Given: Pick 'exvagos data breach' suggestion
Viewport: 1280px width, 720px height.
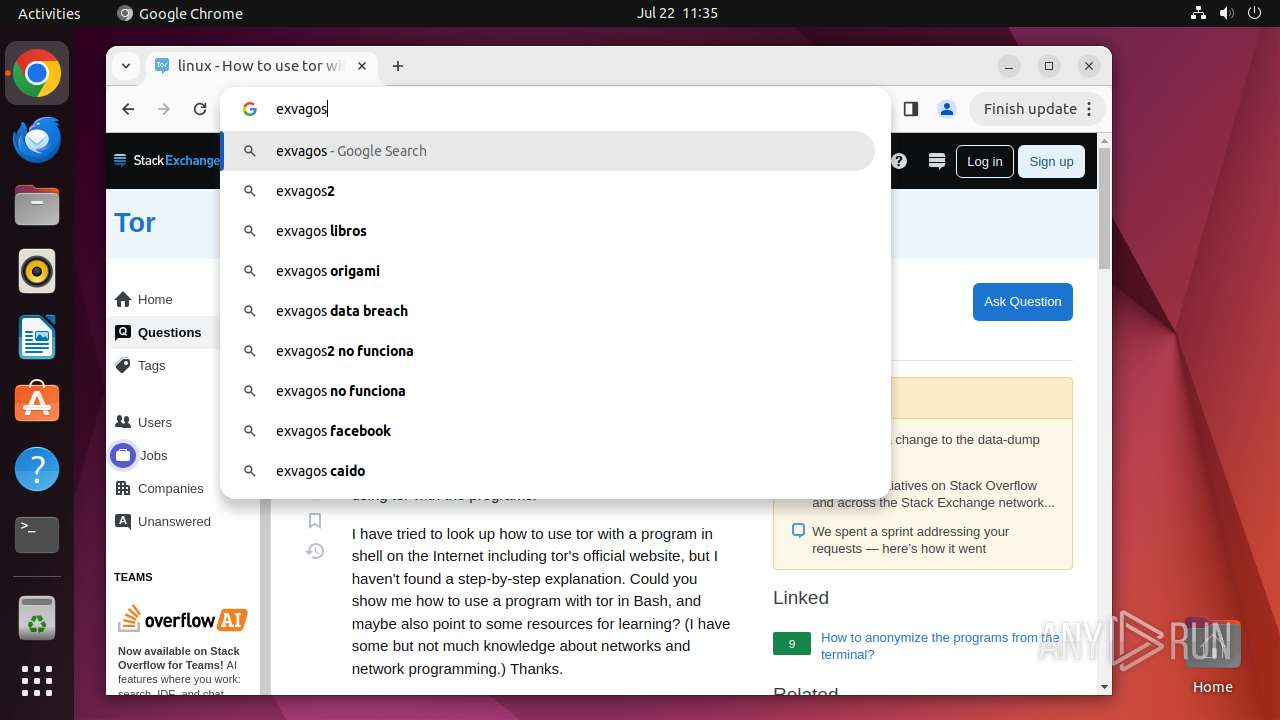Looking at the screenshot, I should coord(548,311).
